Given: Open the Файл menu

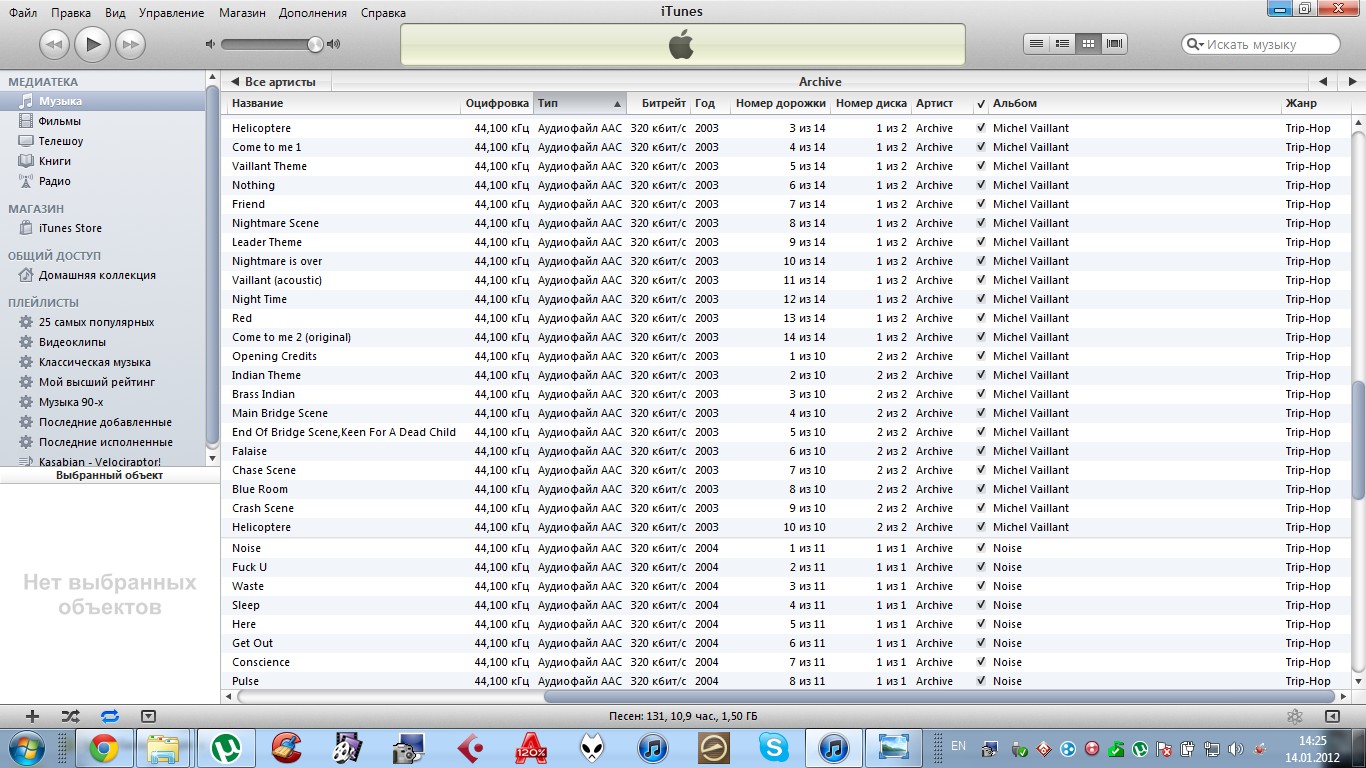Looking at the screenshot, I should coord(23,13).
